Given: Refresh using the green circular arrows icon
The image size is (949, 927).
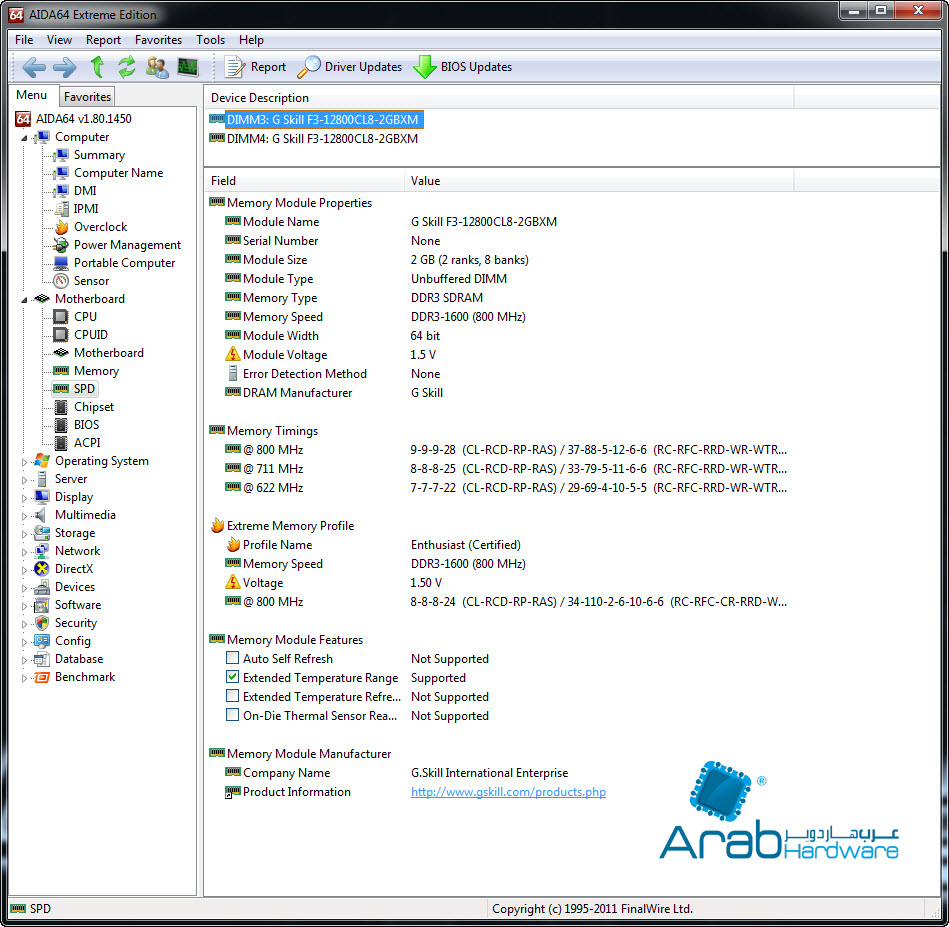Looking at the screenshot, I should coord(126,67).
